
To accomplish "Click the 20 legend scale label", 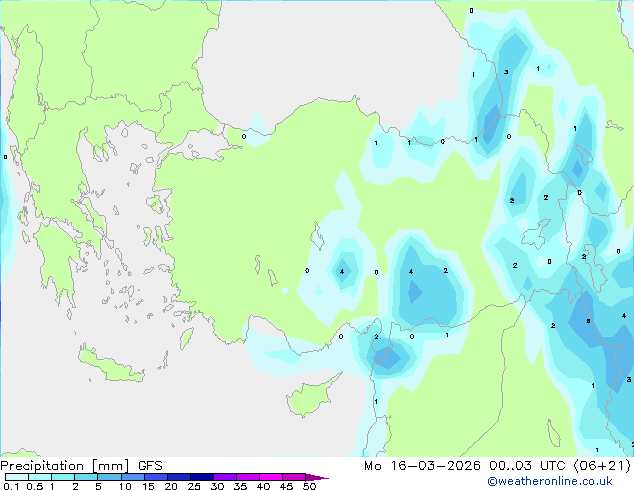I will click(x=171, y=486).
